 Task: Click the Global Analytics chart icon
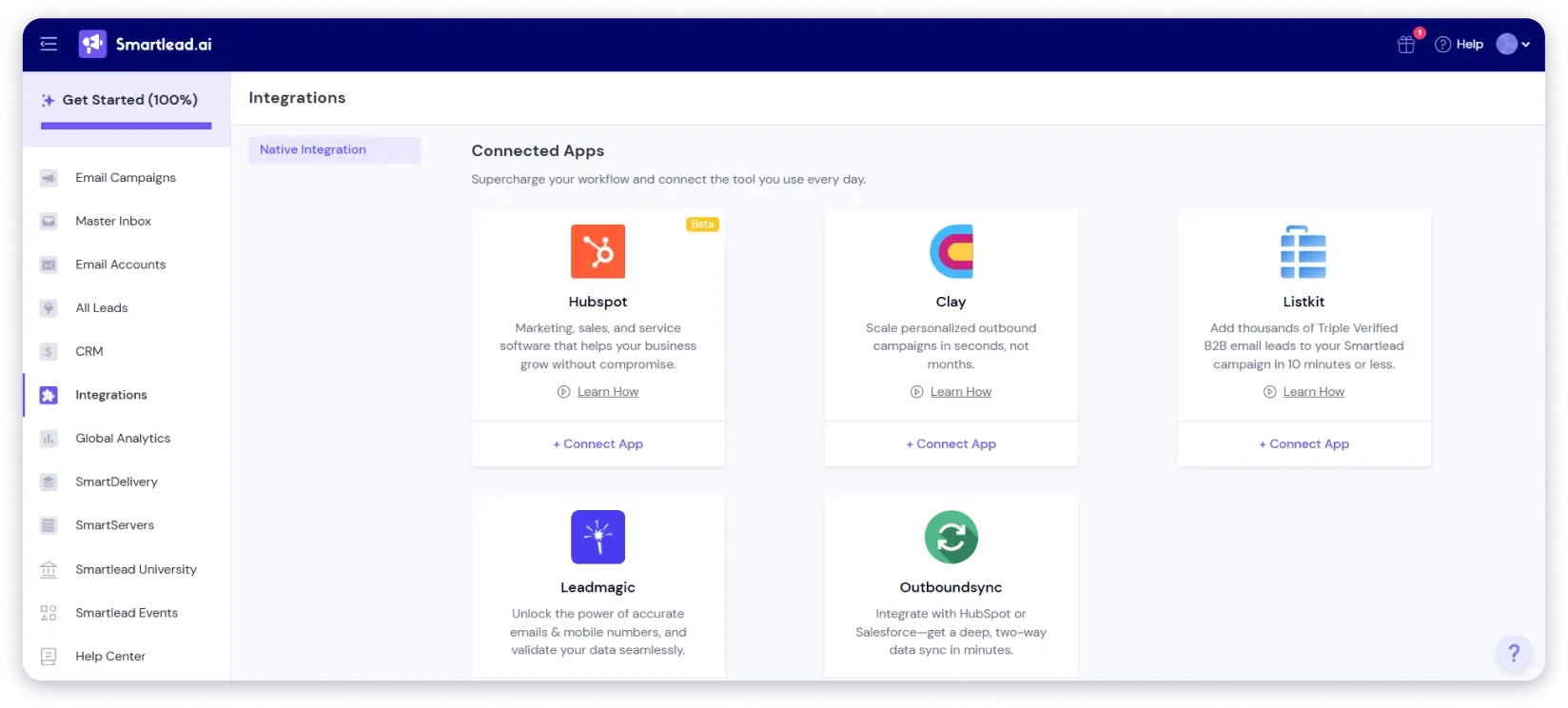click(x=49, y=439)
